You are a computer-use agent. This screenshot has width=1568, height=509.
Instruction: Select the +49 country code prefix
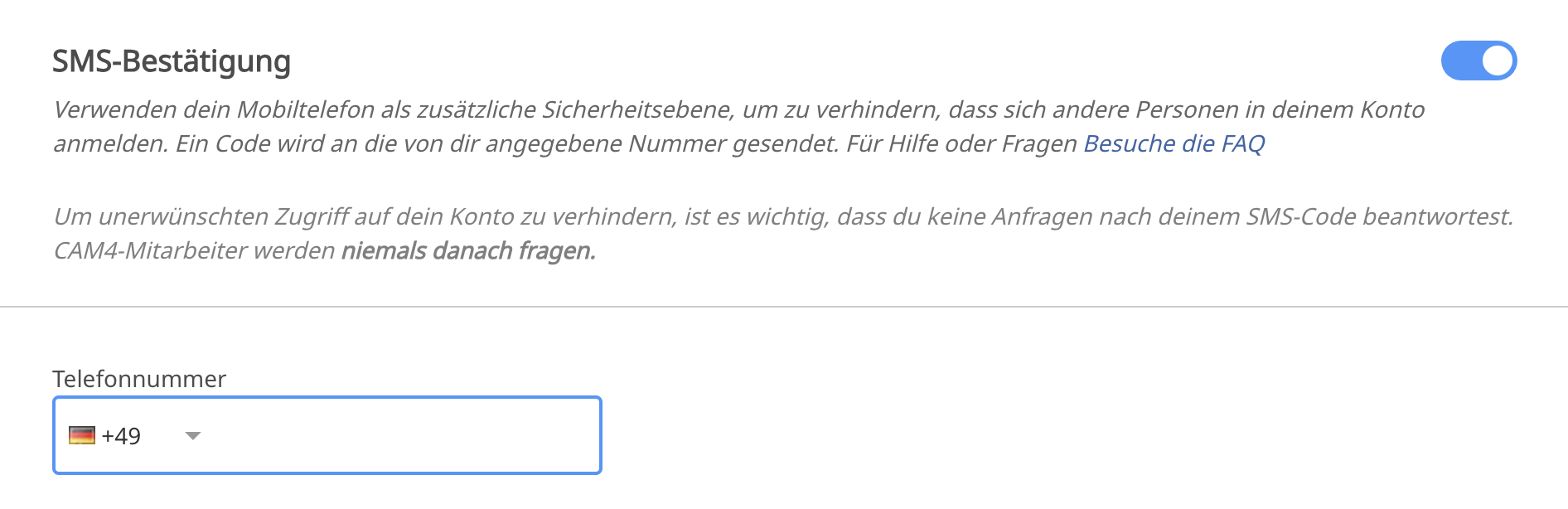click(x=121, y=436)
